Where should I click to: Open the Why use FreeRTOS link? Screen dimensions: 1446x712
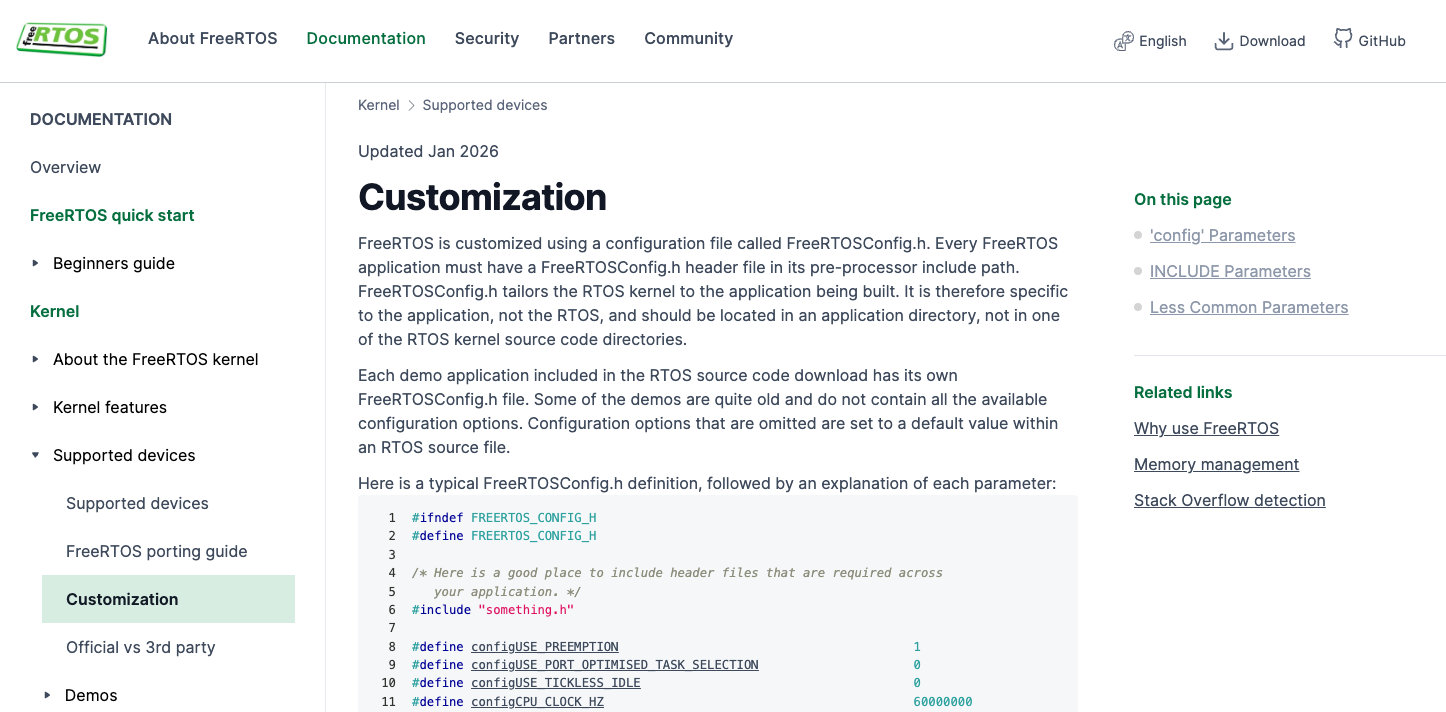point(1206,428)
